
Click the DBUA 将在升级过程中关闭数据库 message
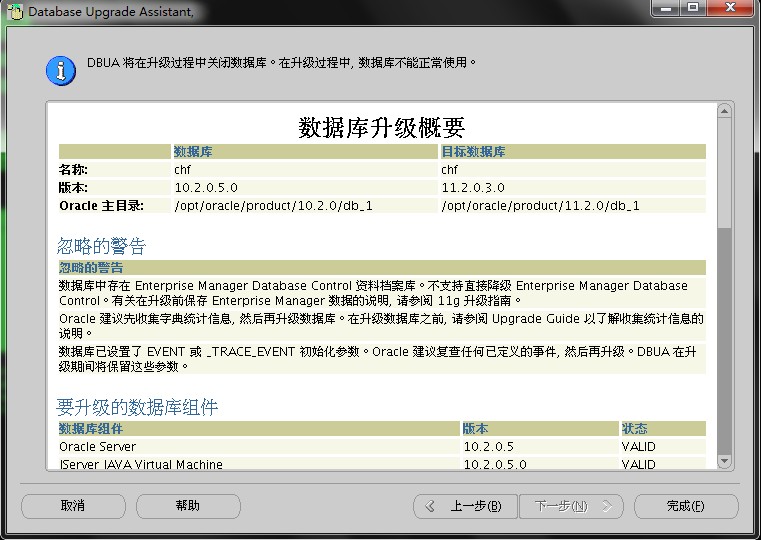point(281,63)
